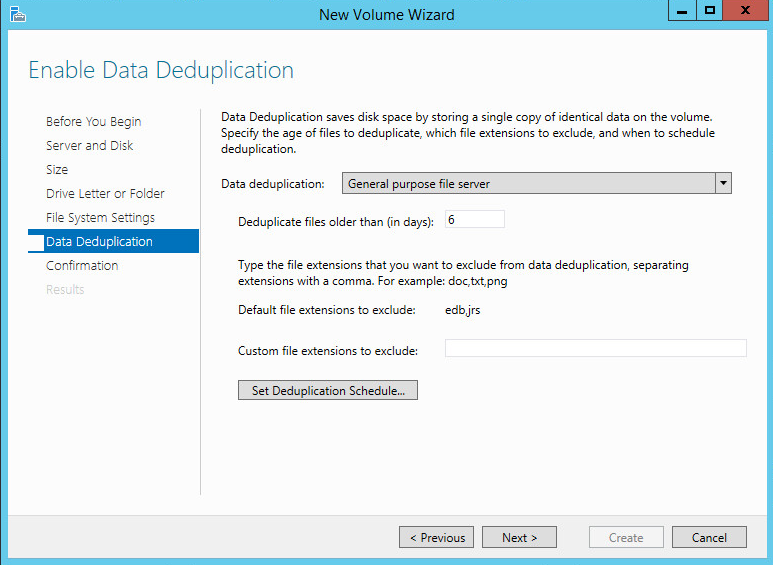Click the disabled Create button

tap(626, 537)
